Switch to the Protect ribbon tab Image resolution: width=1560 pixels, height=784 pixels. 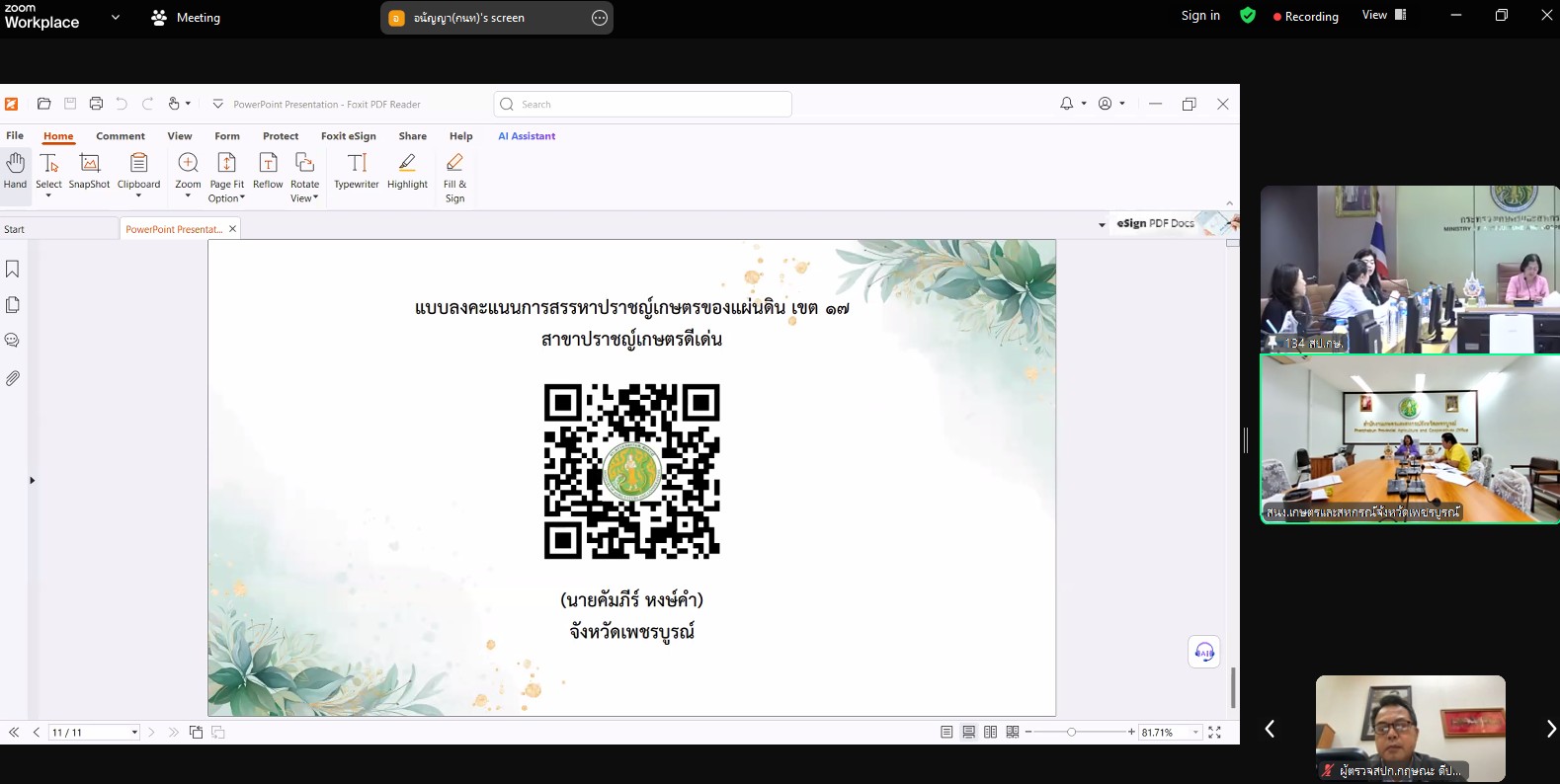point(281,136)
